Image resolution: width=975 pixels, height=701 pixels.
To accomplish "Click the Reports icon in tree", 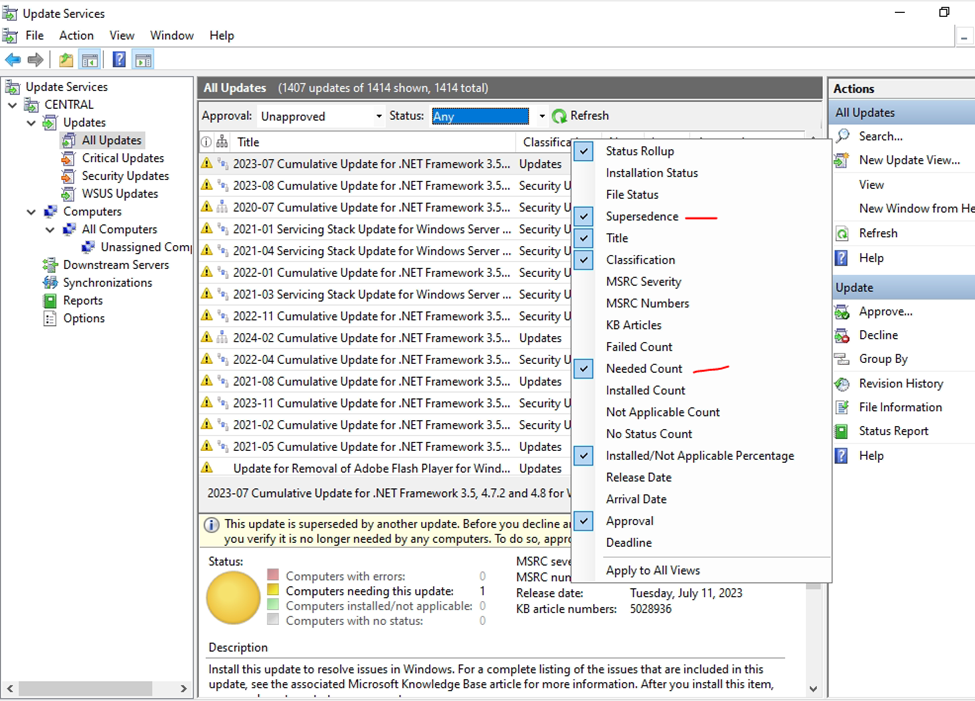I will [50, 301].
